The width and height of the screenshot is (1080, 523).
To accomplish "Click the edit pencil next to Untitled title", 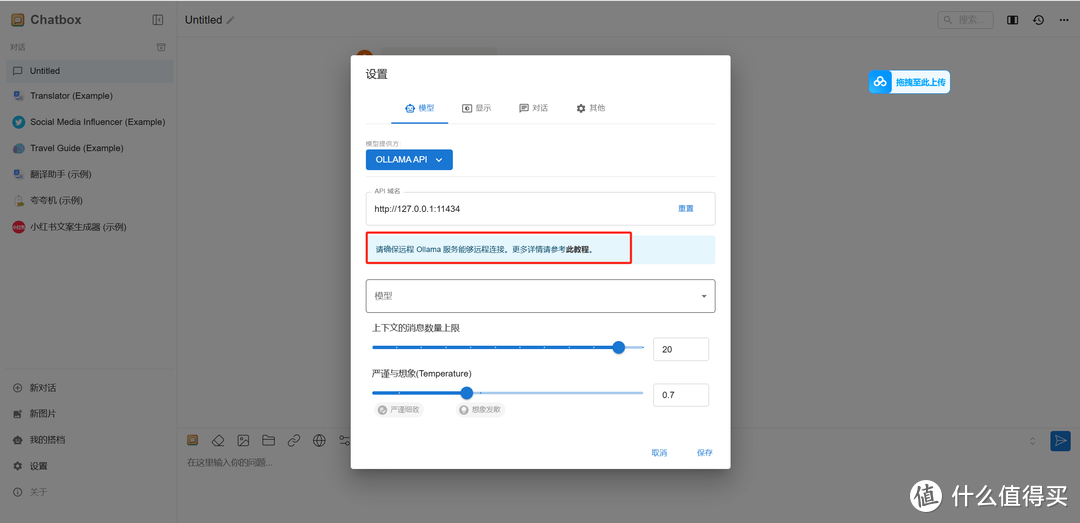I will tap(231, 20).
